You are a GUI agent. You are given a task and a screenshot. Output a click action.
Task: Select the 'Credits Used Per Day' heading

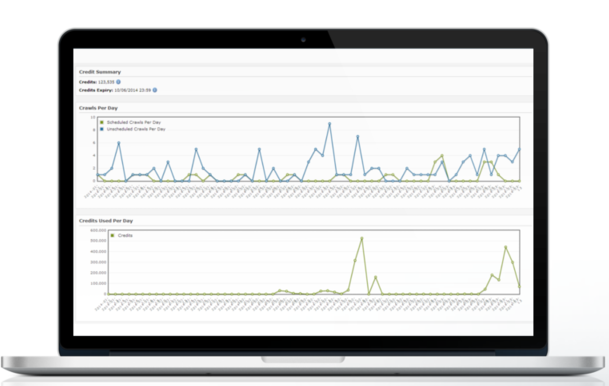[106, 221]
